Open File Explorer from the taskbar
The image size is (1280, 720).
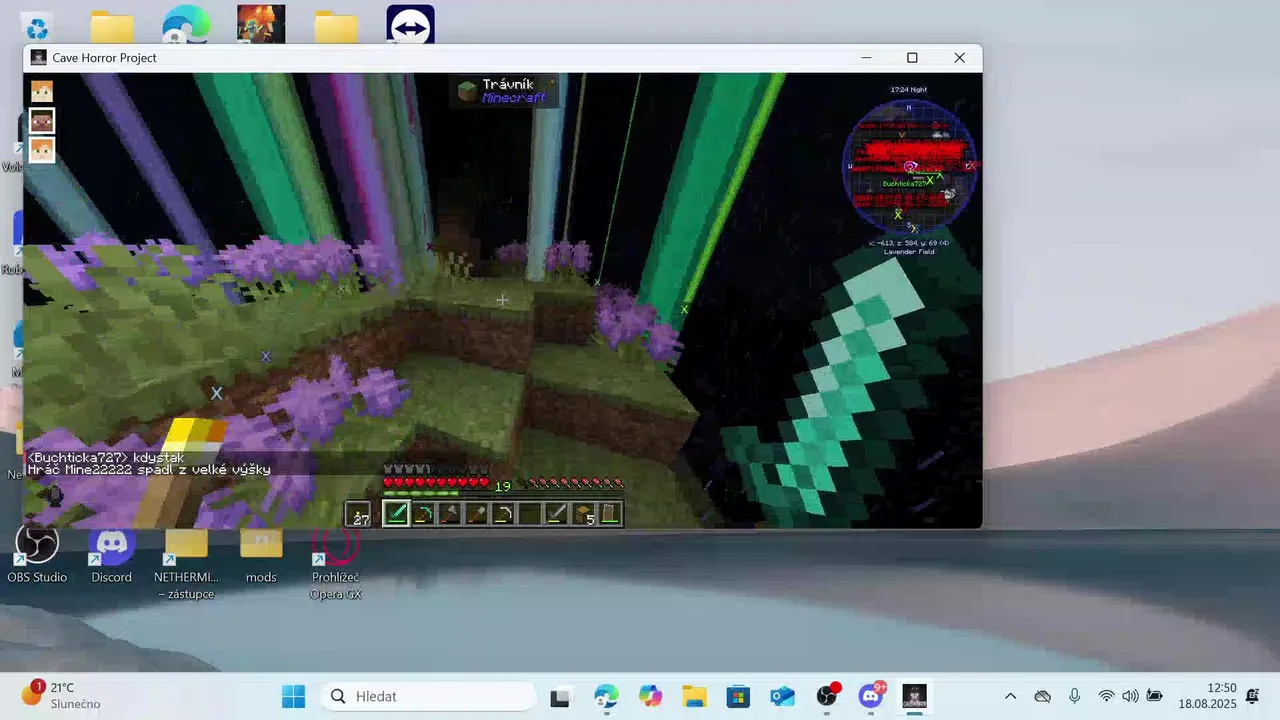pyautogui.click(x=694, y=696)
